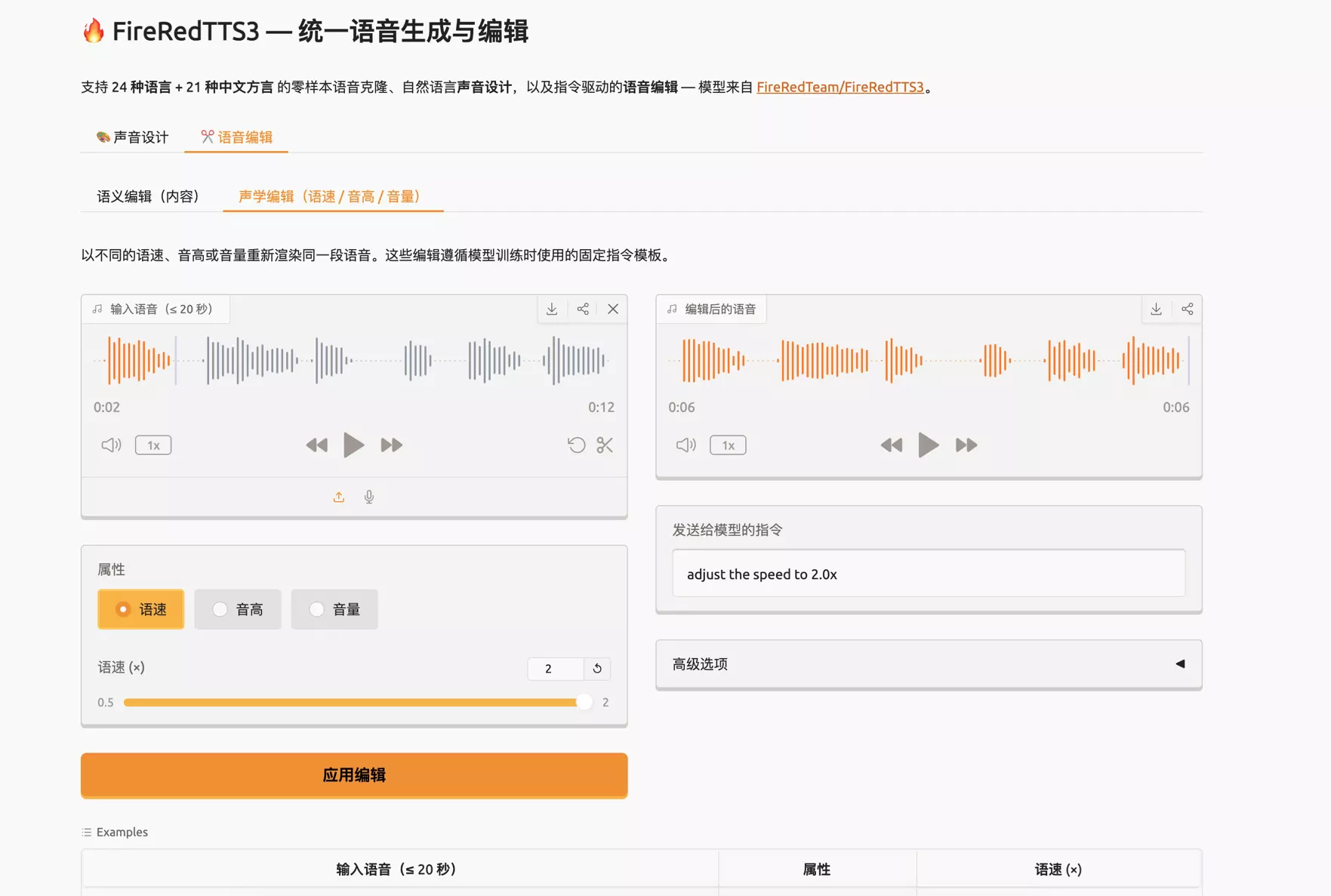This screenshot has width=1331, height=896.
Task: Seek within the input audio waveform
Action: point(354,360)
